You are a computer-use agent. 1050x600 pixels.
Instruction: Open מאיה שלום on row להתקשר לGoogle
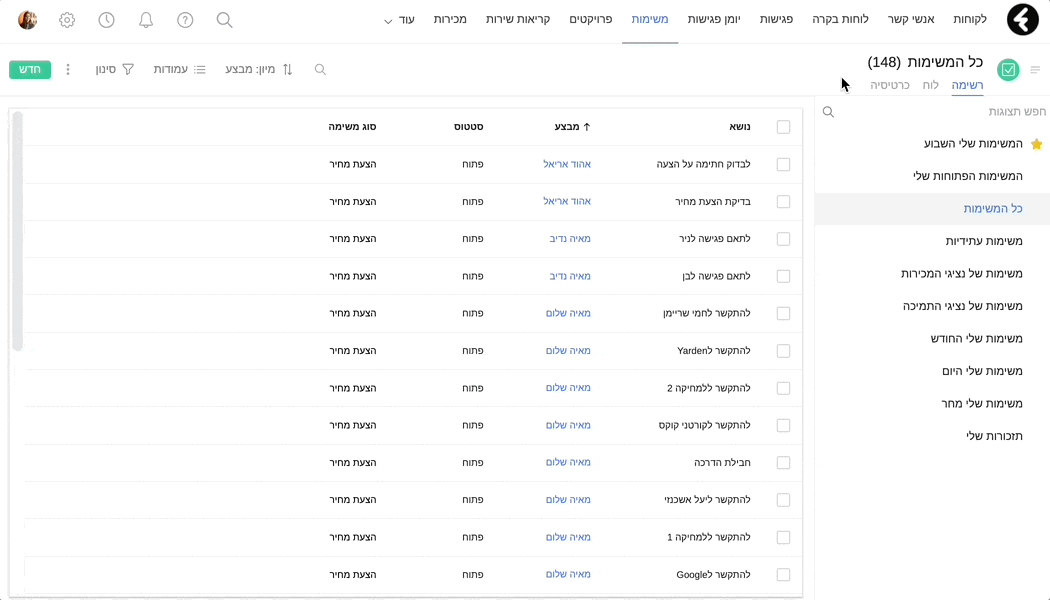click(568, 575)
